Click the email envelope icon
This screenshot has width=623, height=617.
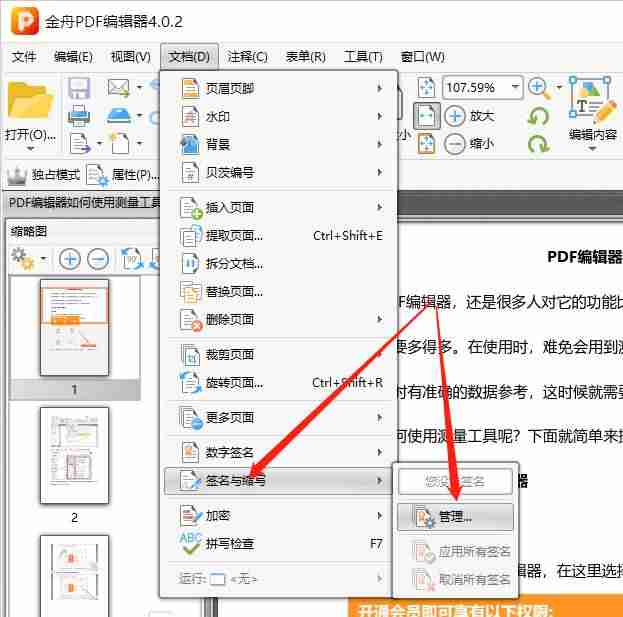pos(118,88)
